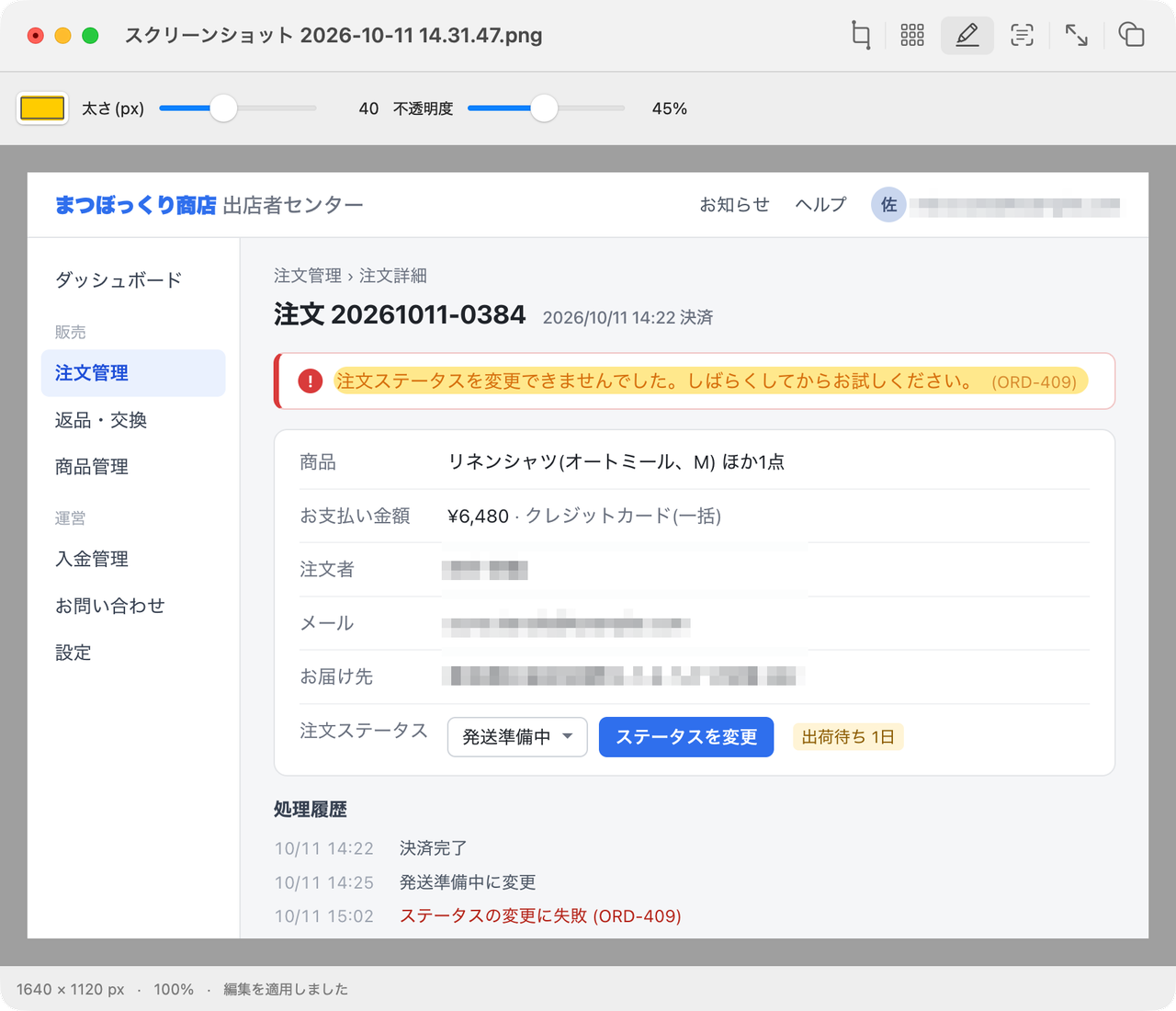Click the 処理履歴 section heading

coord(311,810)
